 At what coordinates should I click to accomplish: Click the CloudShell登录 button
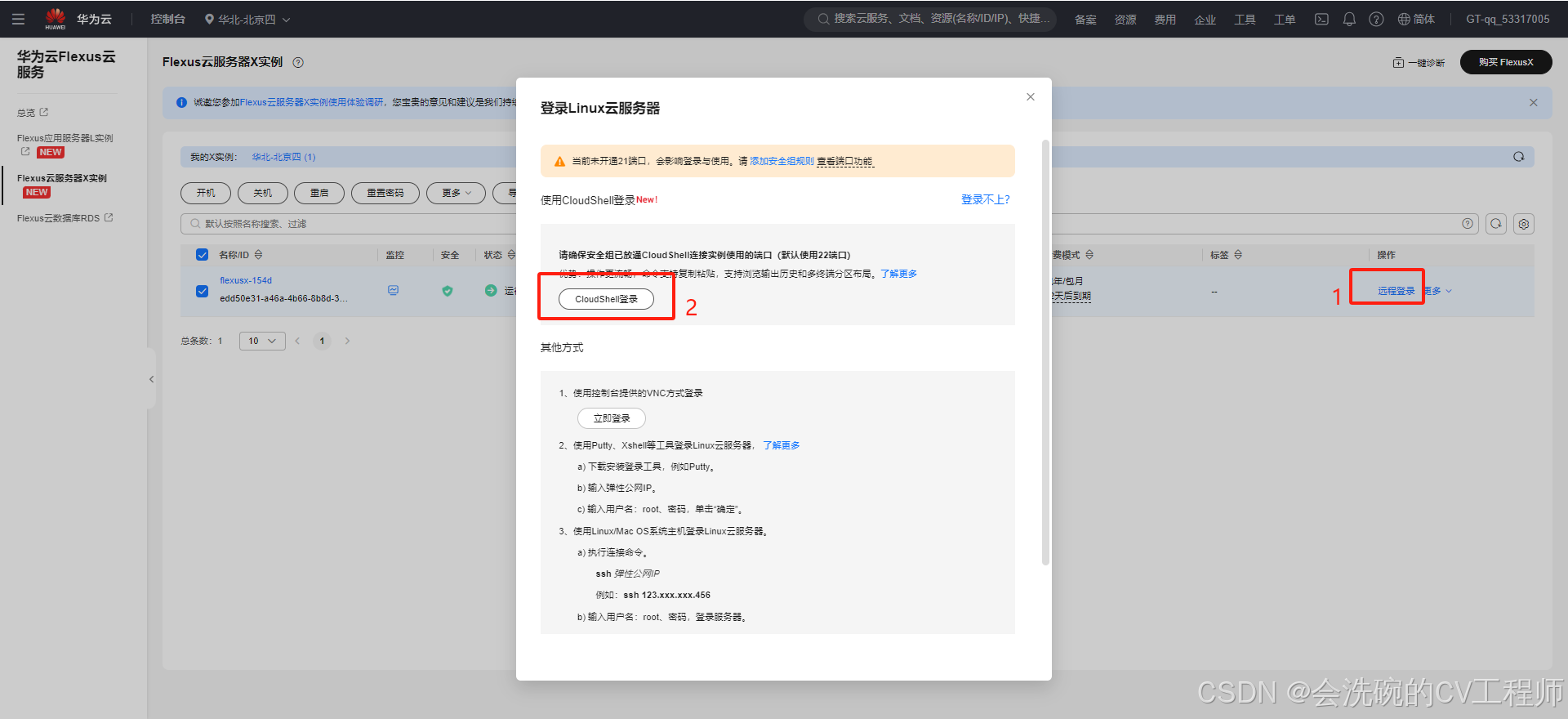(x=606, y=299)
